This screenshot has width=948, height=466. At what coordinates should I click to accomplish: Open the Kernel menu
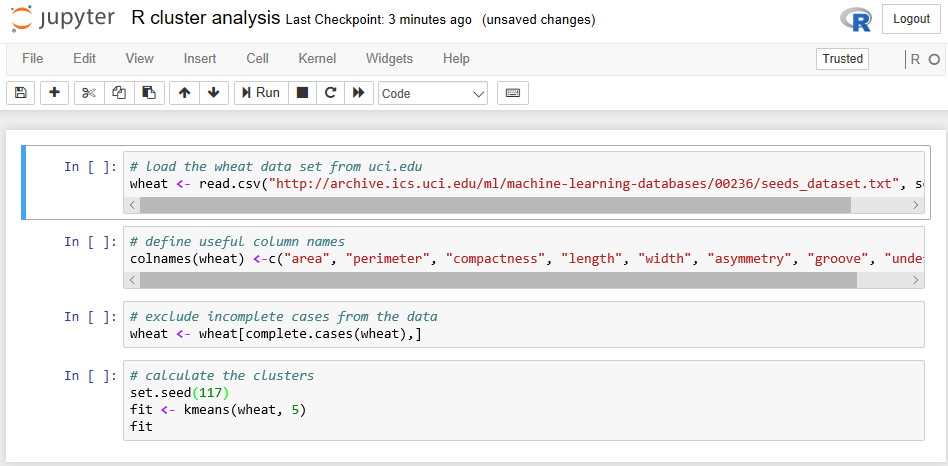[317, 59]
